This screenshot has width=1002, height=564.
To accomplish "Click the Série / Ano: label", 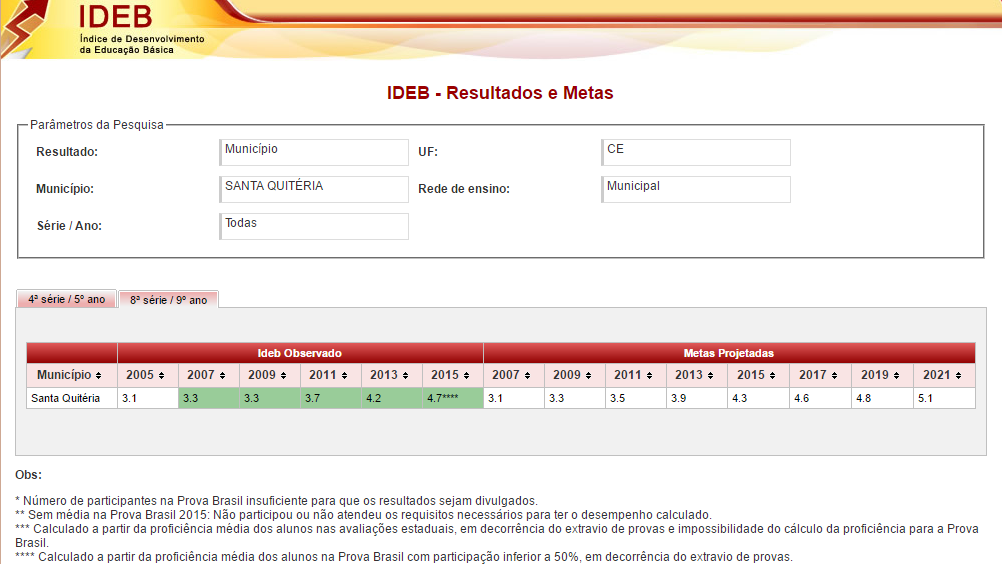I will 69,226.
